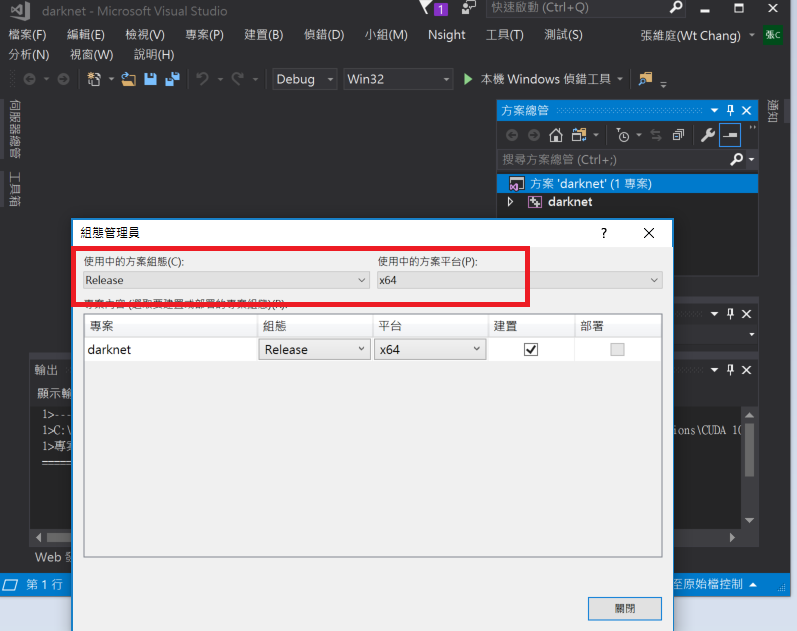Click the notifications flag icon in title bar
Screen dimensions: 797x631
[x=425, y=7]
